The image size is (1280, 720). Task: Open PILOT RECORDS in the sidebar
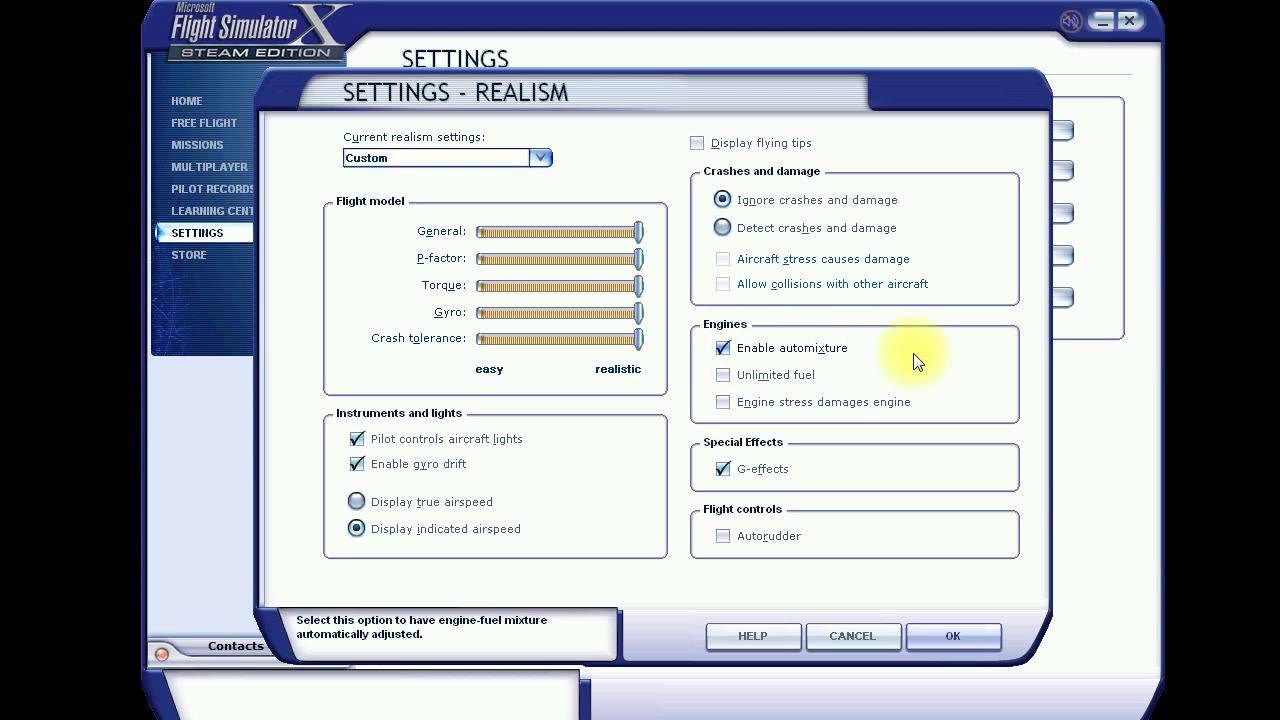pyautogui.click(x=212, y=189)
